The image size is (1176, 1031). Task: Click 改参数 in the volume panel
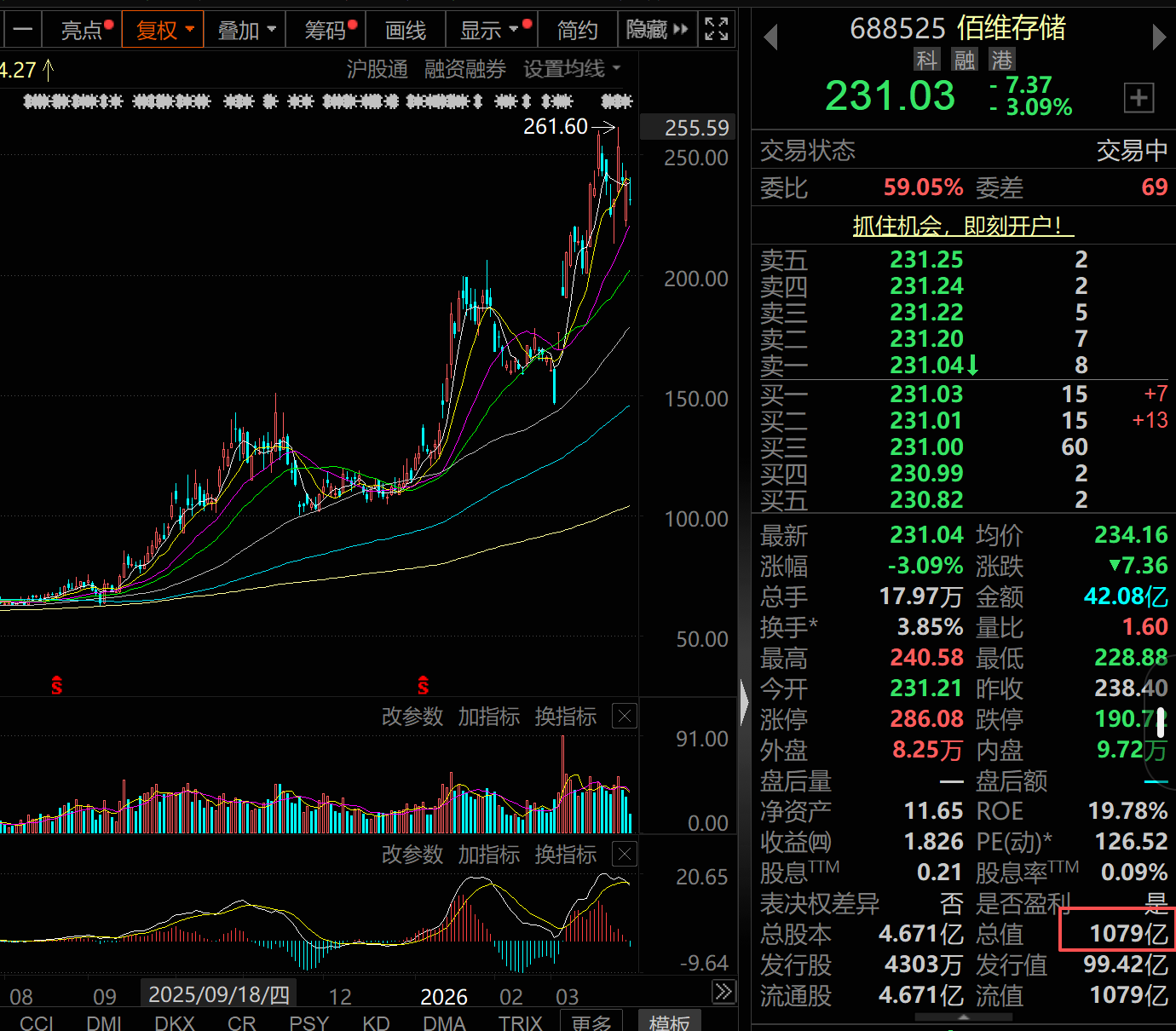[x=412, y=717]
